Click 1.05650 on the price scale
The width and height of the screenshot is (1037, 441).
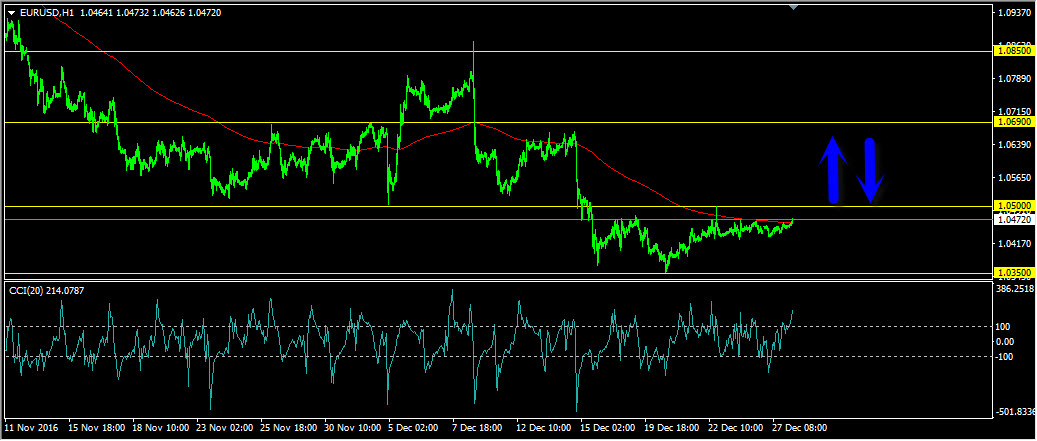pos(1015,178)
